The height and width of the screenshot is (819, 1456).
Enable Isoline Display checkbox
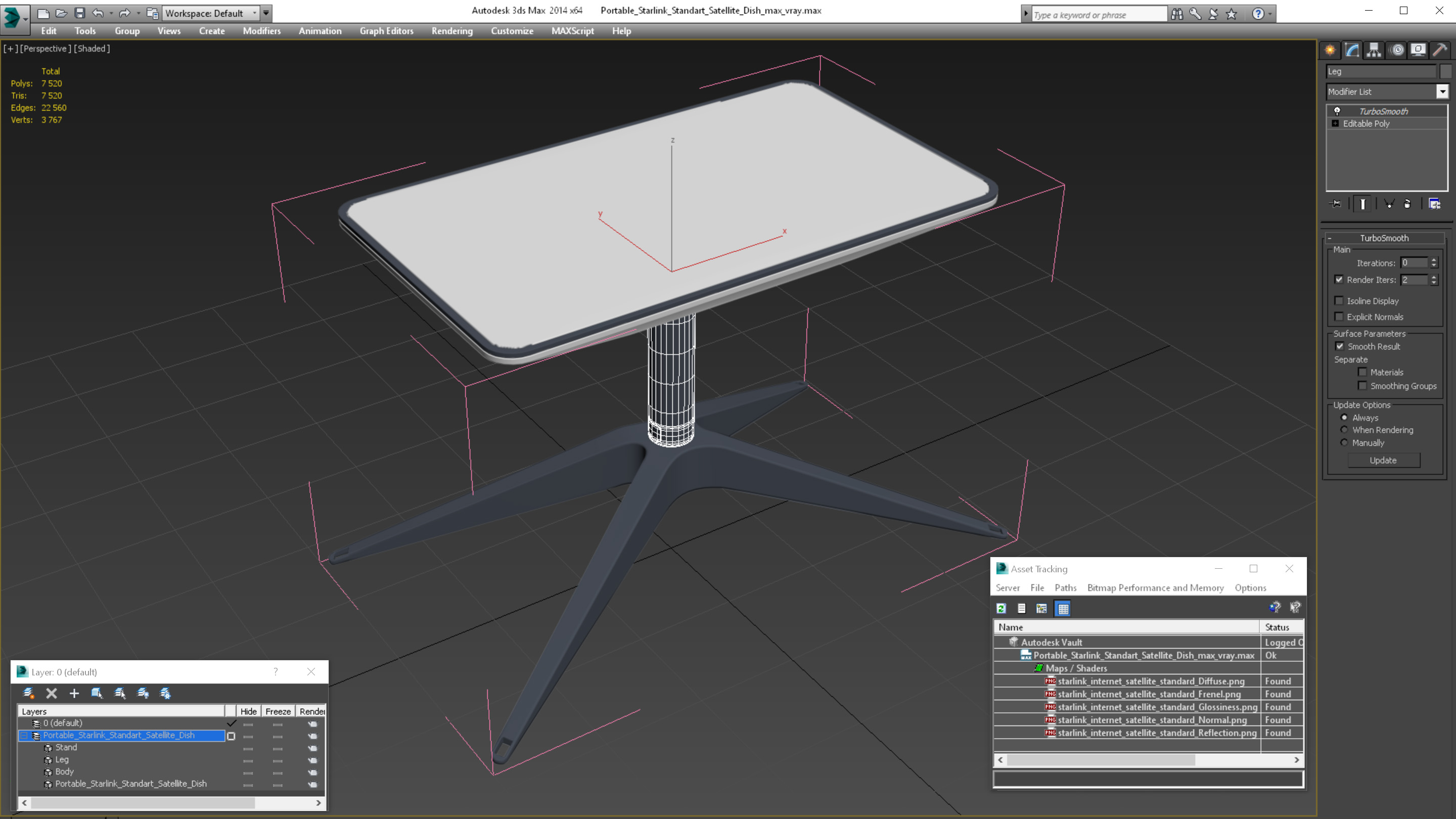click(x=1338, y=301)
